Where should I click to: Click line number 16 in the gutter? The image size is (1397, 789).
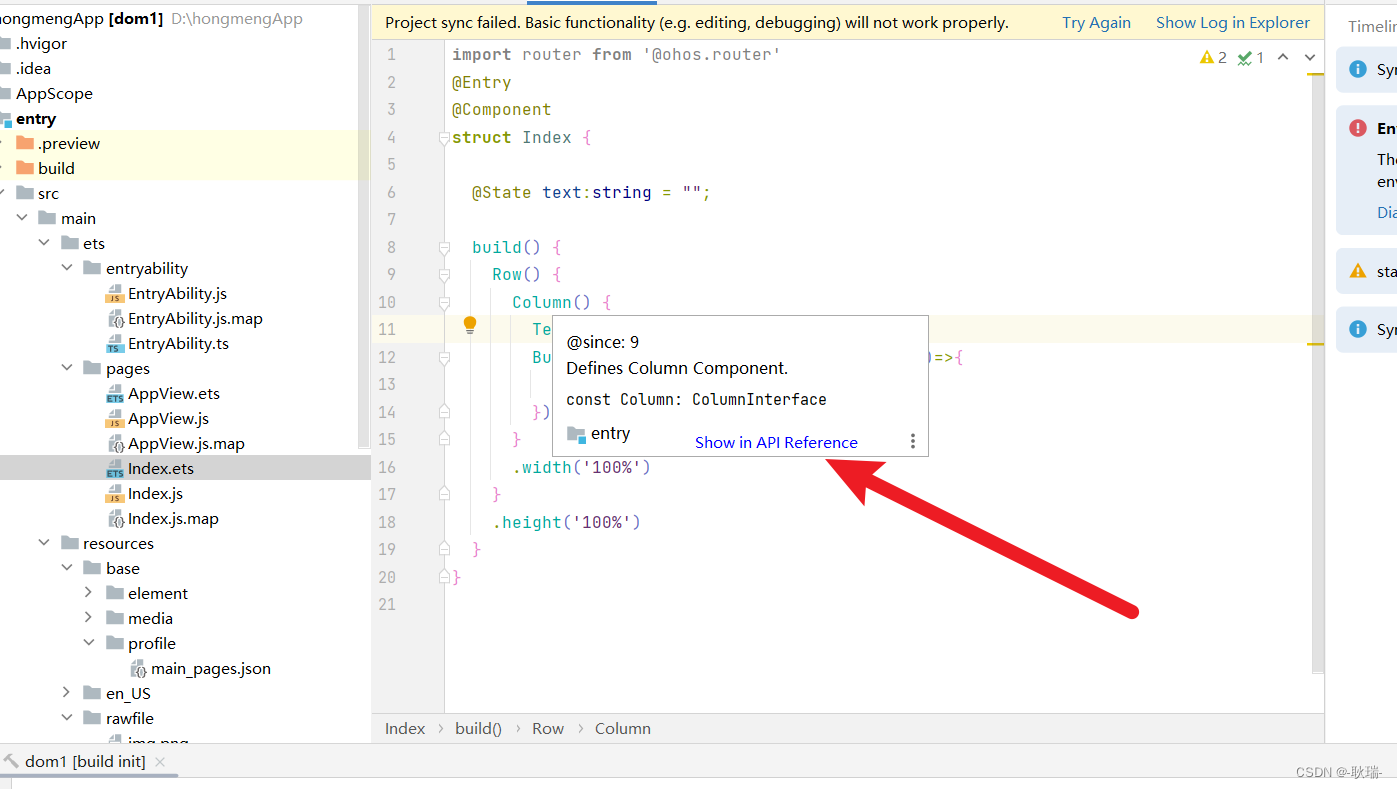(387, 467)
